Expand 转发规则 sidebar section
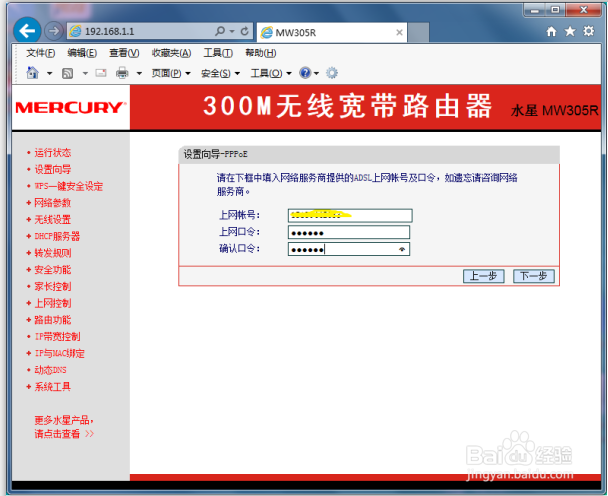 click(52, 253)
